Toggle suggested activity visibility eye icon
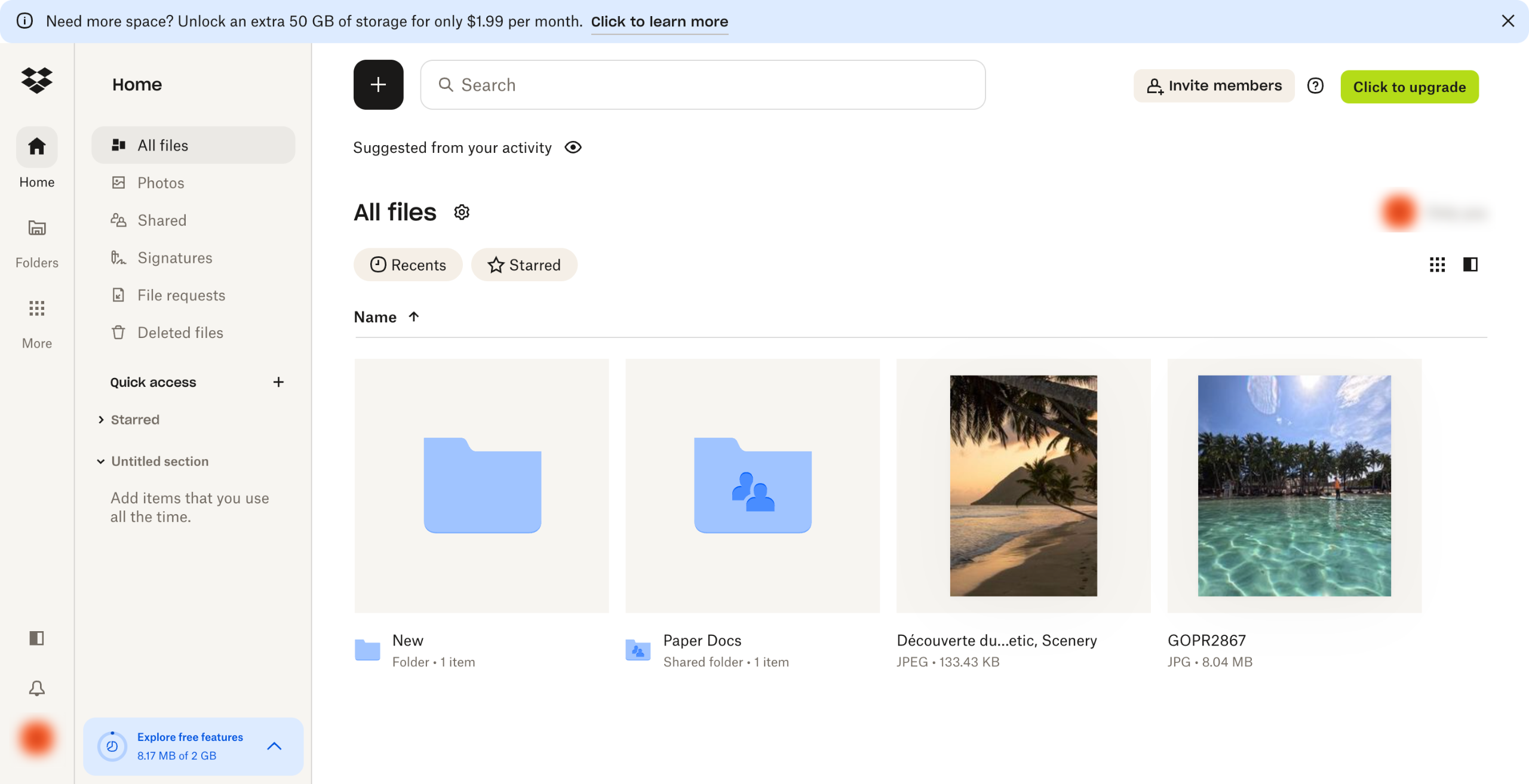This screenshot has height=784, width=1529. click(573, 147)
